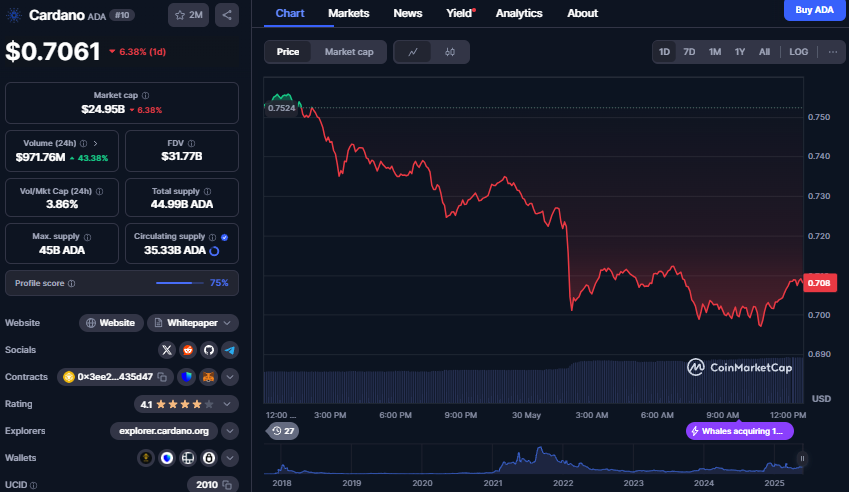Screen dimensions: 849x492
Task: Toggle LOG scale on chart
Action: point(799,52)
